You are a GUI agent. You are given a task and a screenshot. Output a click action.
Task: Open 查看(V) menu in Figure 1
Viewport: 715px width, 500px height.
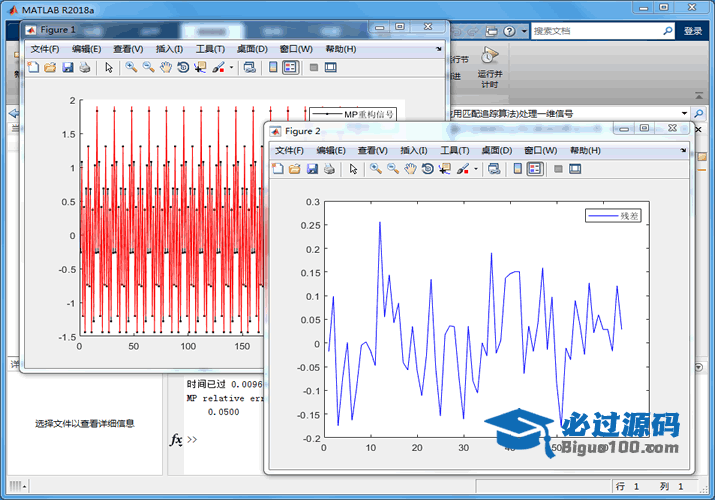tap(128, 49)
